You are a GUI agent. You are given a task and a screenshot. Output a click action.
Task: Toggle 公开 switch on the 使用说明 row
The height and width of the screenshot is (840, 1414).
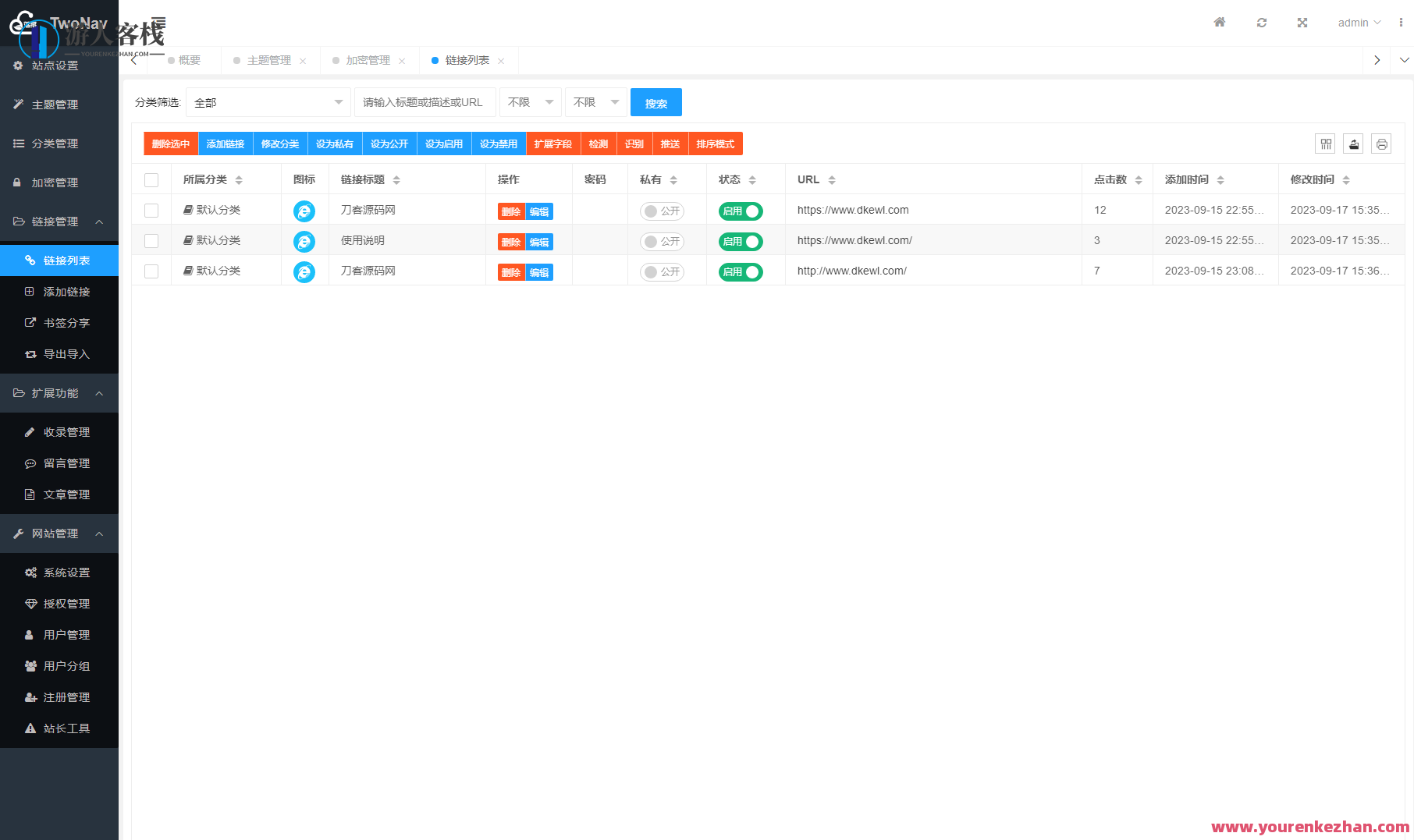661,241
